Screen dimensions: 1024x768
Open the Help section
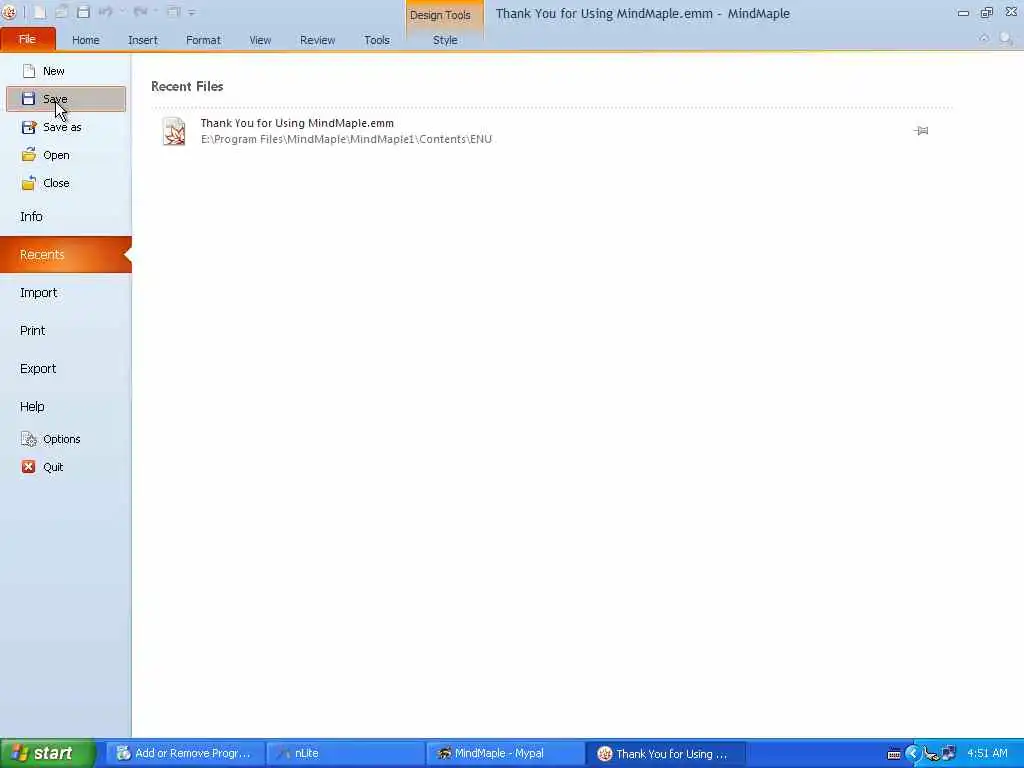(x=65, y=406)
